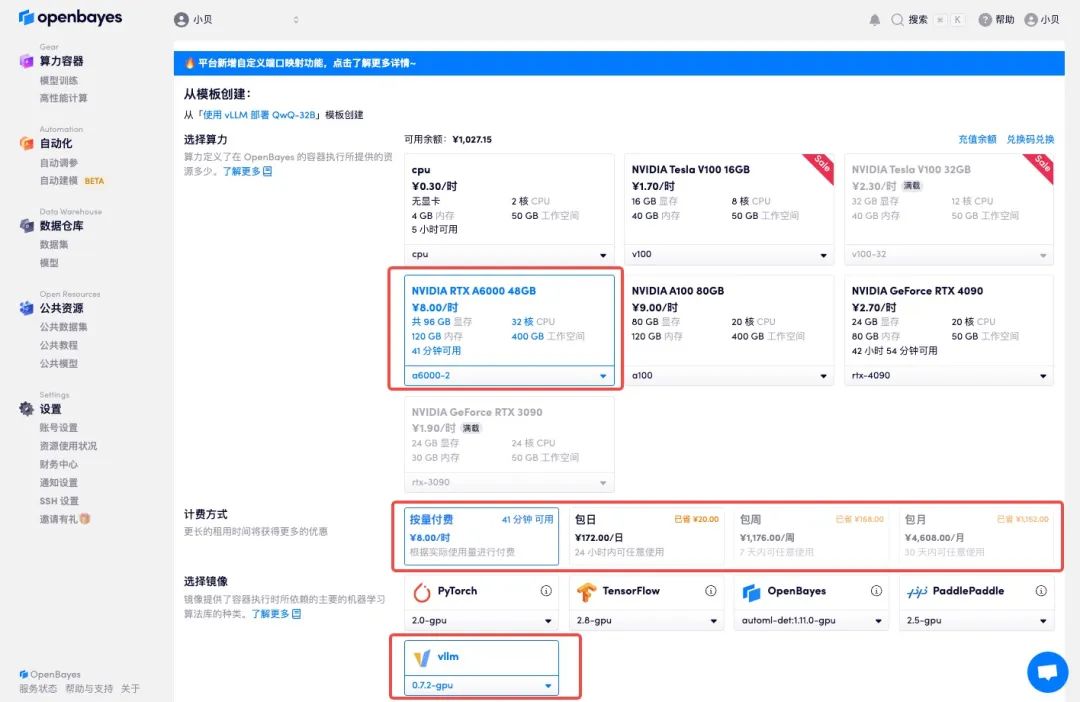The height and width of the screenshot is (702, 1080).
Task: Choose 包周 billing option
Action: 811,536
